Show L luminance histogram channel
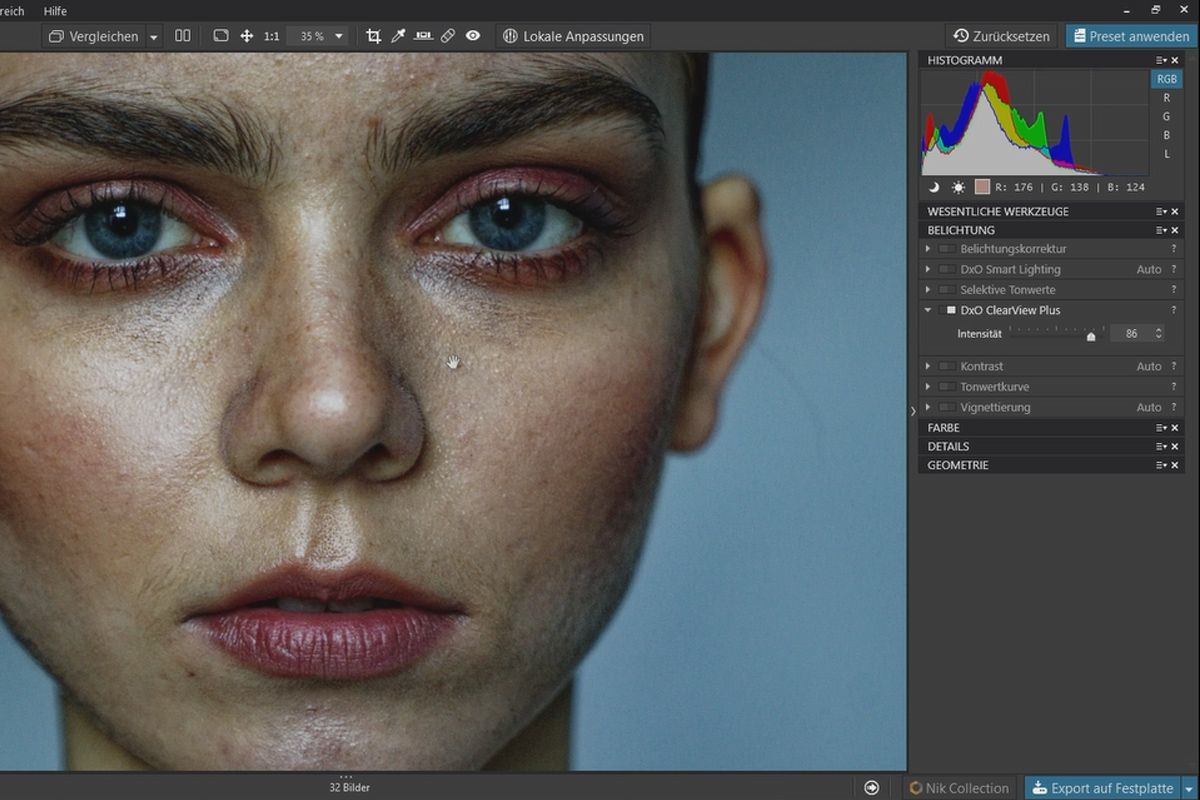This screenshot has height=800, width=1200. (x=1166, y=154)
